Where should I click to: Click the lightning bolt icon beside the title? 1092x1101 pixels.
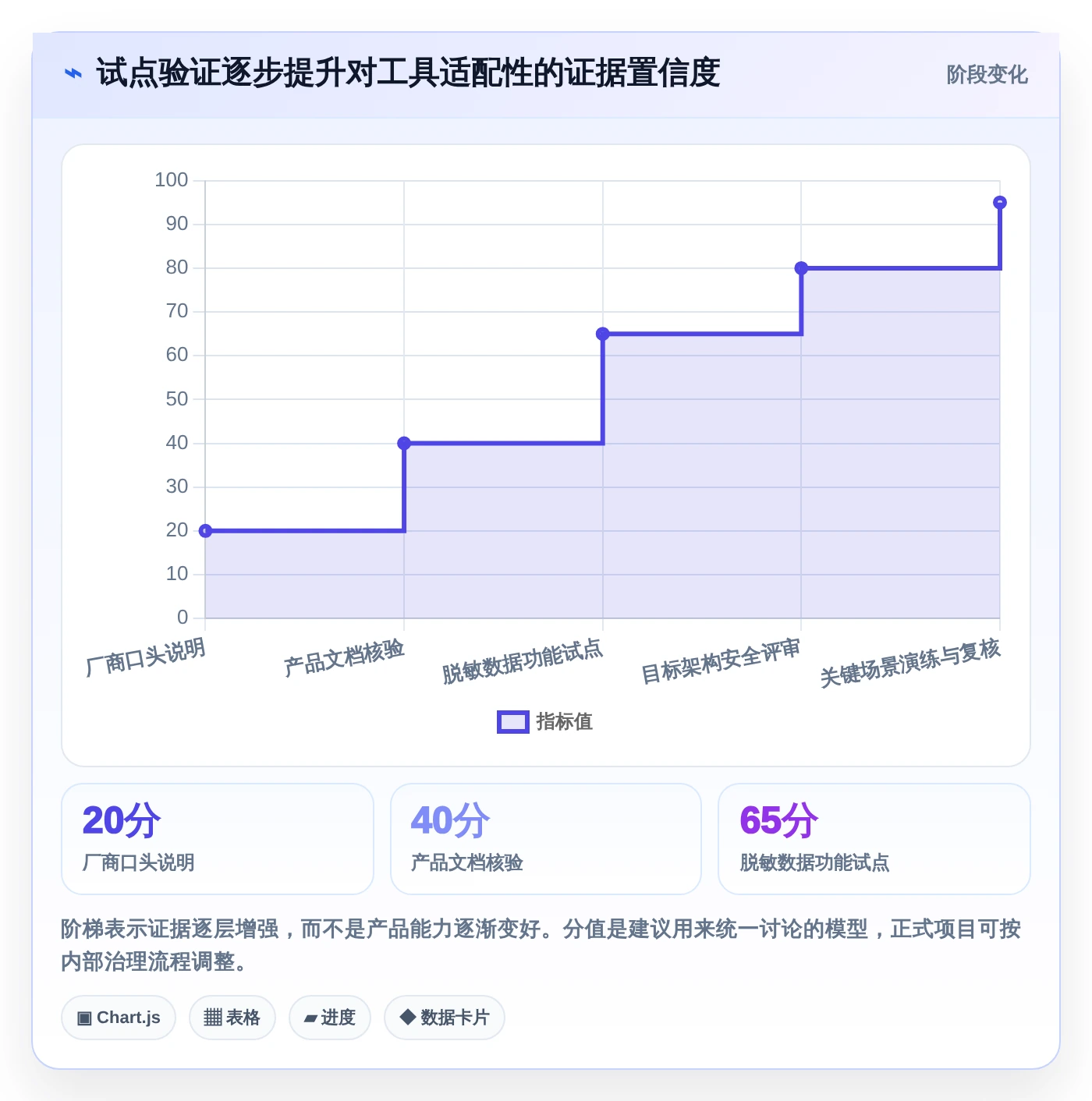[73, 74]
